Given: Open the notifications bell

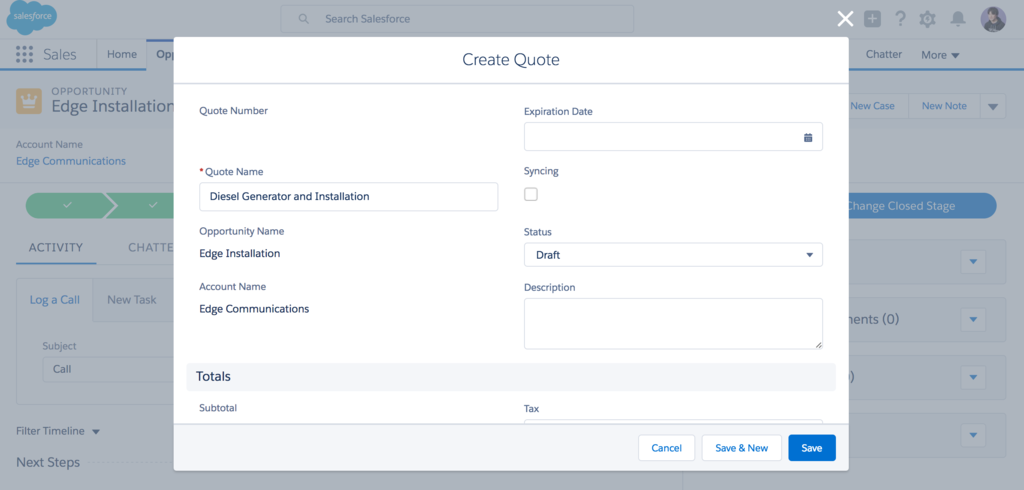Looking at the screenshot, I should [x=957, y=19].
